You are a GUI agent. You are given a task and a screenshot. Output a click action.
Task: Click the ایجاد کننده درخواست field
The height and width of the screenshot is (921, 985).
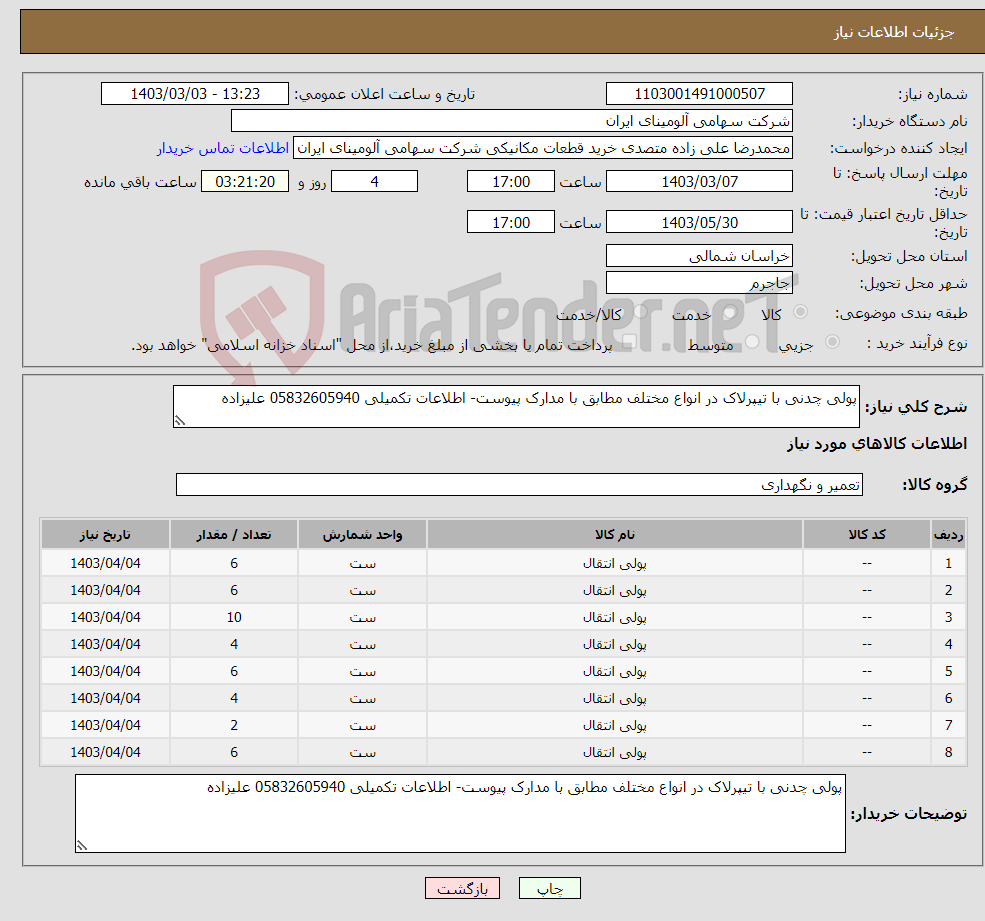pyautogui.click(x=543, y=148)
